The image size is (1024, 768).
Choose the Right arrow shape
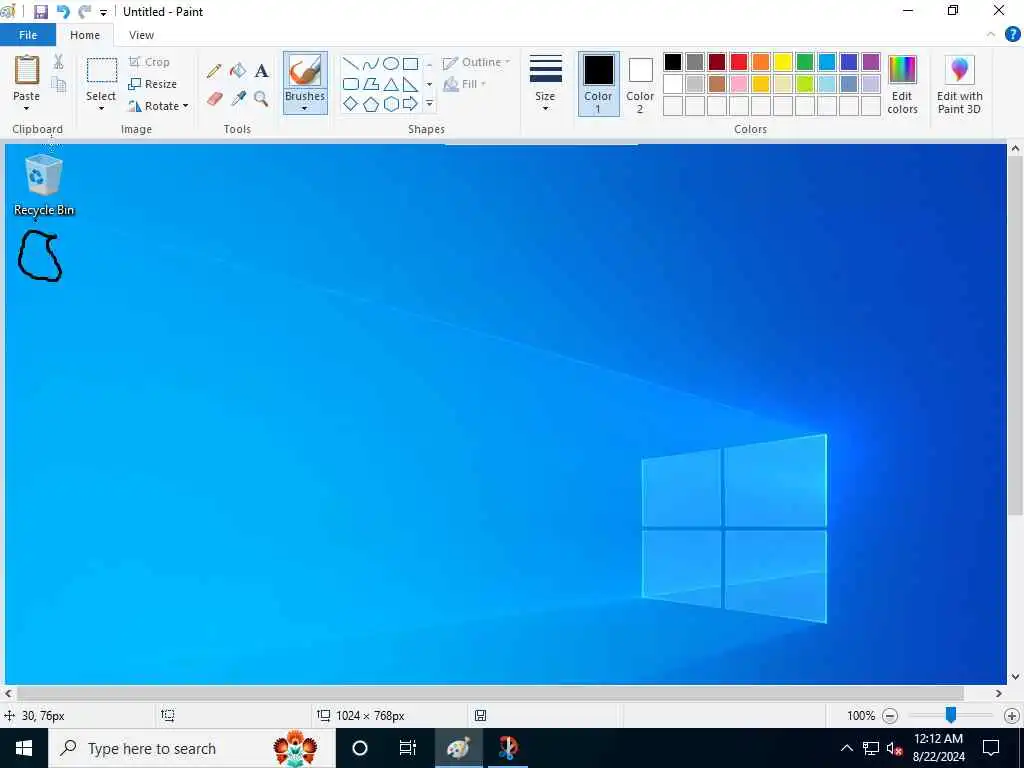[410, 103]
